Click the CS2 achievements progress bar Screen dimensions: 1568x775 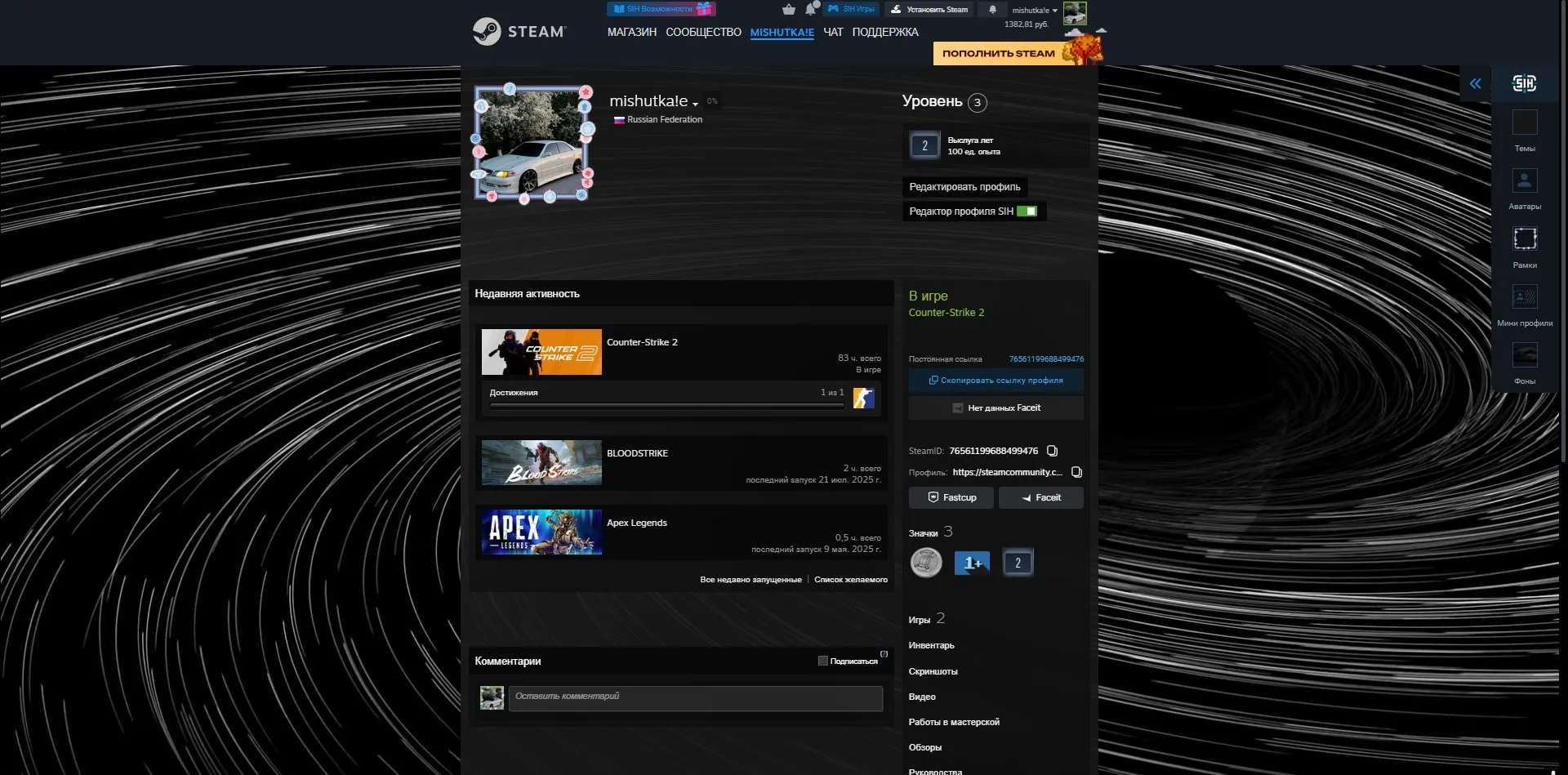666,406
